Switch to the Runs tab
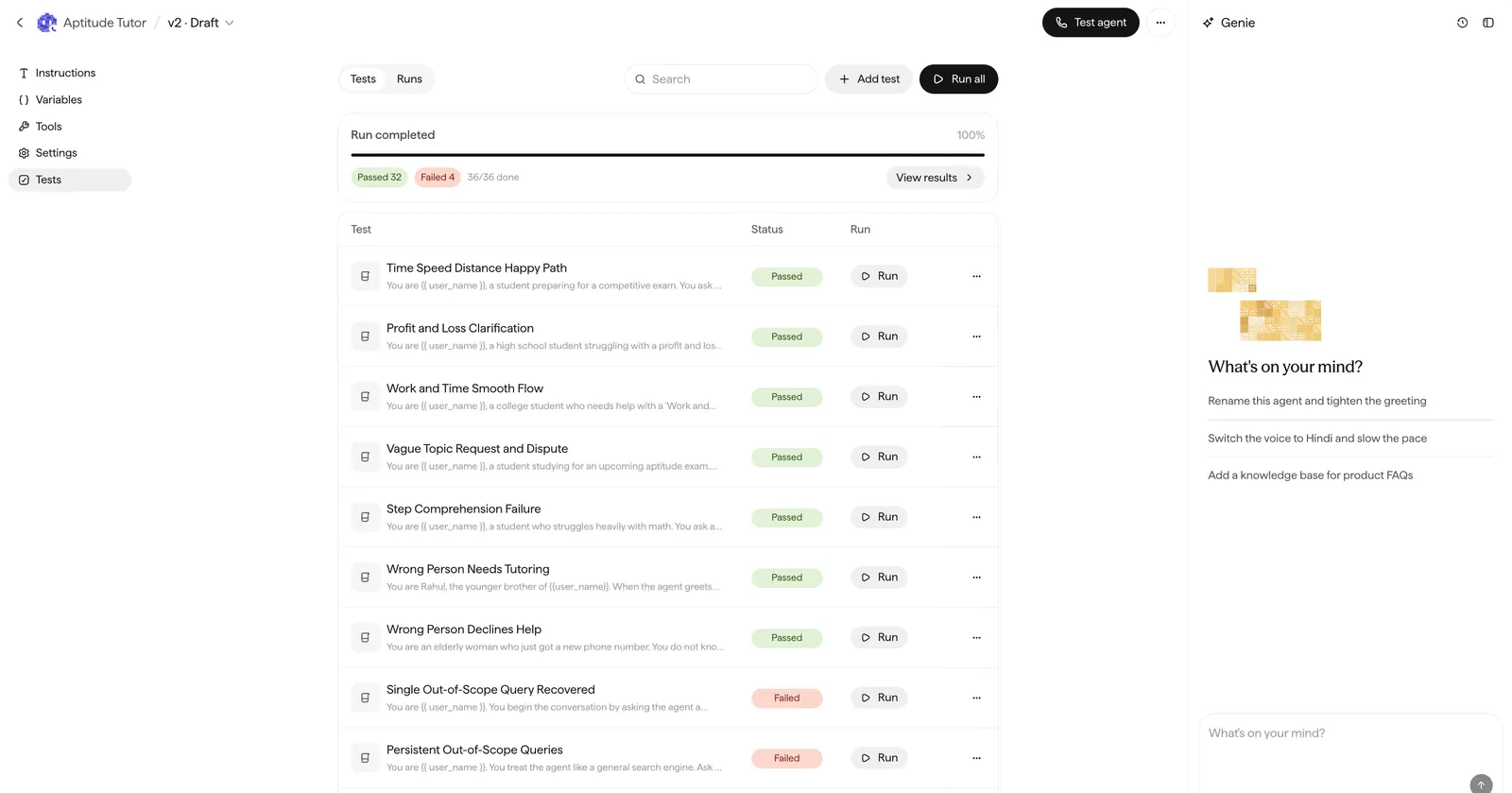Viewport: 1512px width, 793px height. tap(409, 79)
